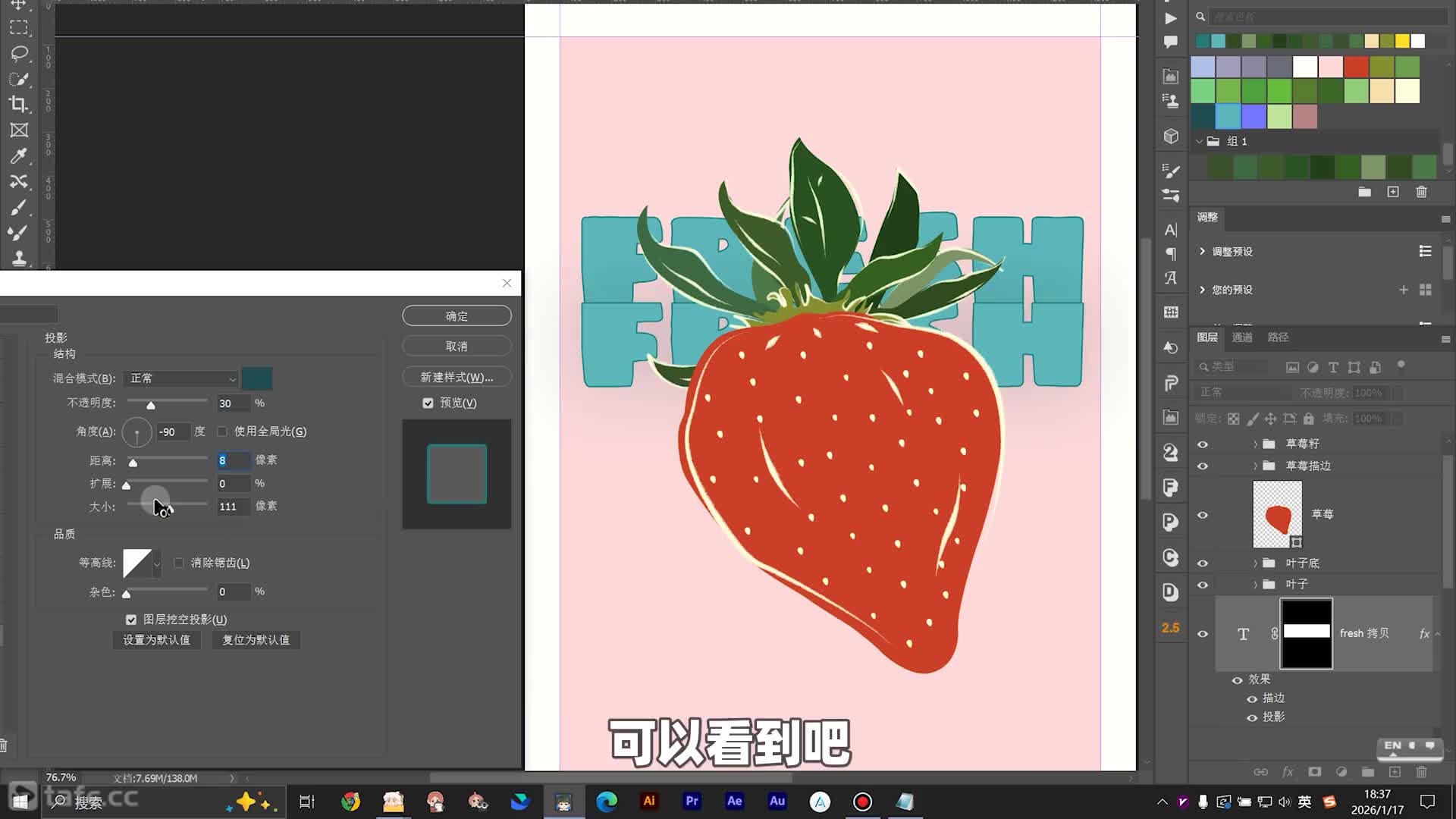
Task: Open the 混合模式 blend mode dropdown
Action: (181, 378)
